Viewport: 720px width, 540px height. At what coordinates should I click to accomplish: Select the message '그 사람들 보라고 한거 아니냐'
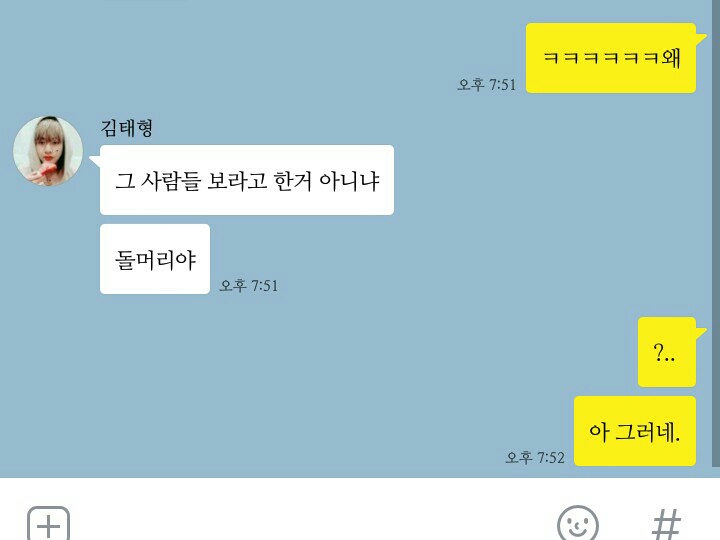[x=247, y=180]
